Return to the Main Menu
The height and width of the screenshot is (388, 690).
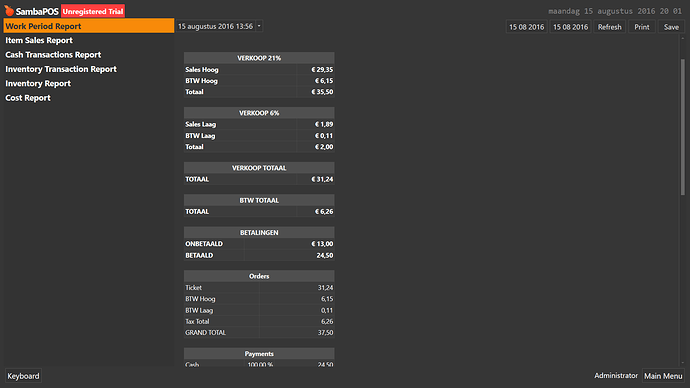click(663, 376)
